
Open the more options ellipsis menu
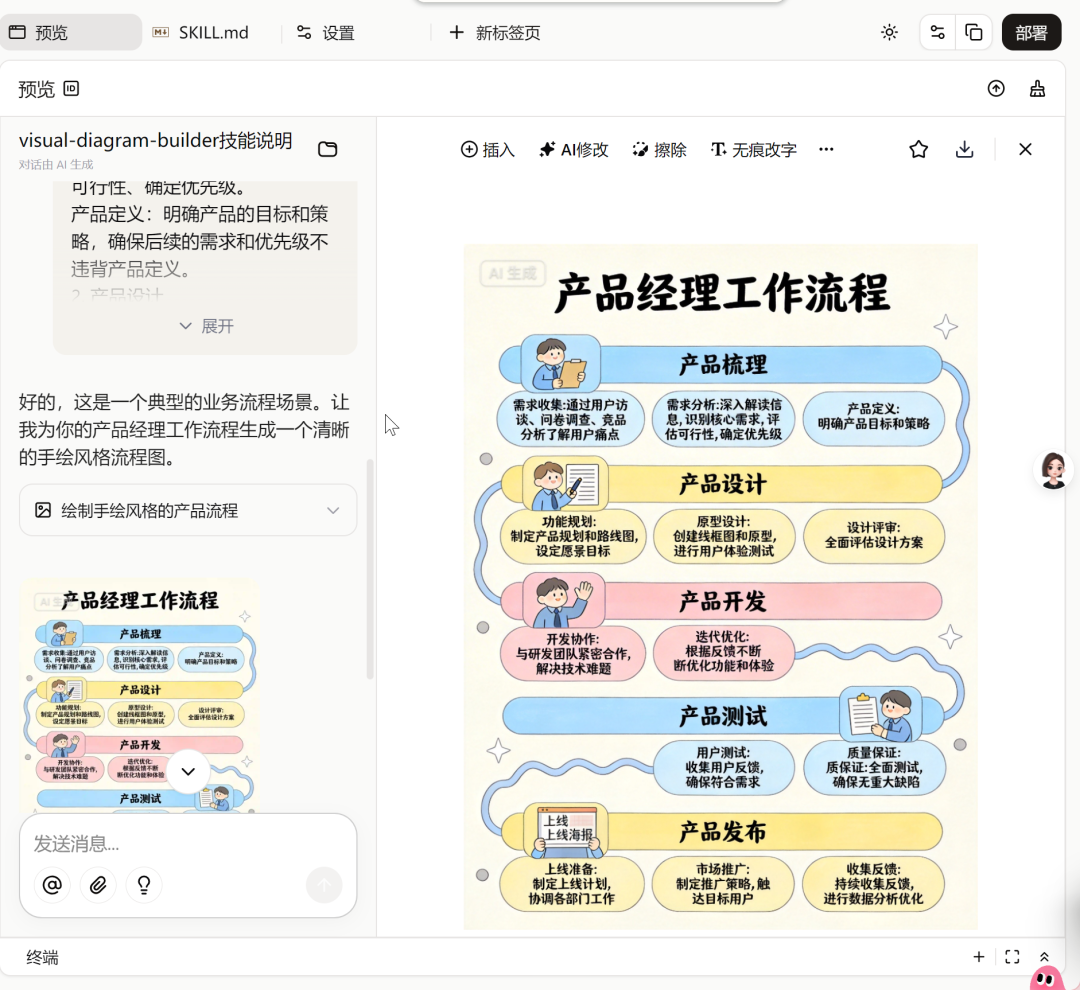point(826,149)
